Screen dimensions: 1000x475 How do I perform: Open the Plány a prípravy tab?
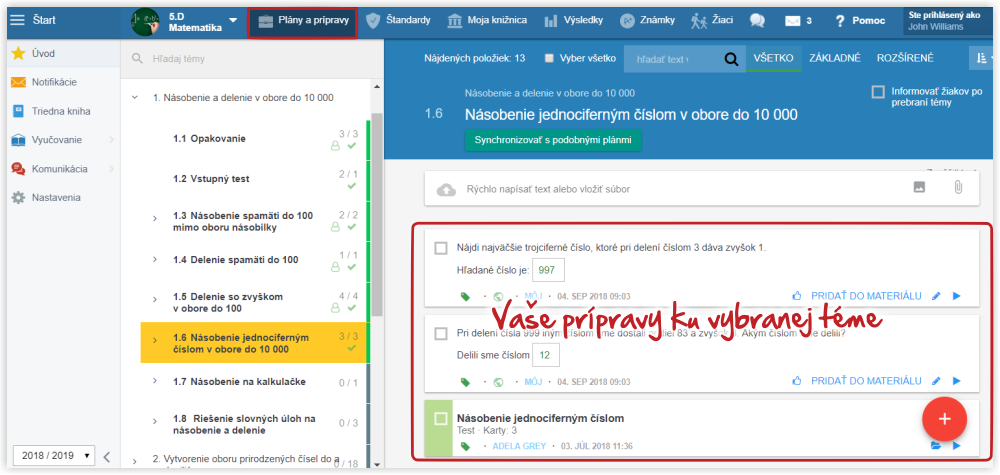point(302,20)
